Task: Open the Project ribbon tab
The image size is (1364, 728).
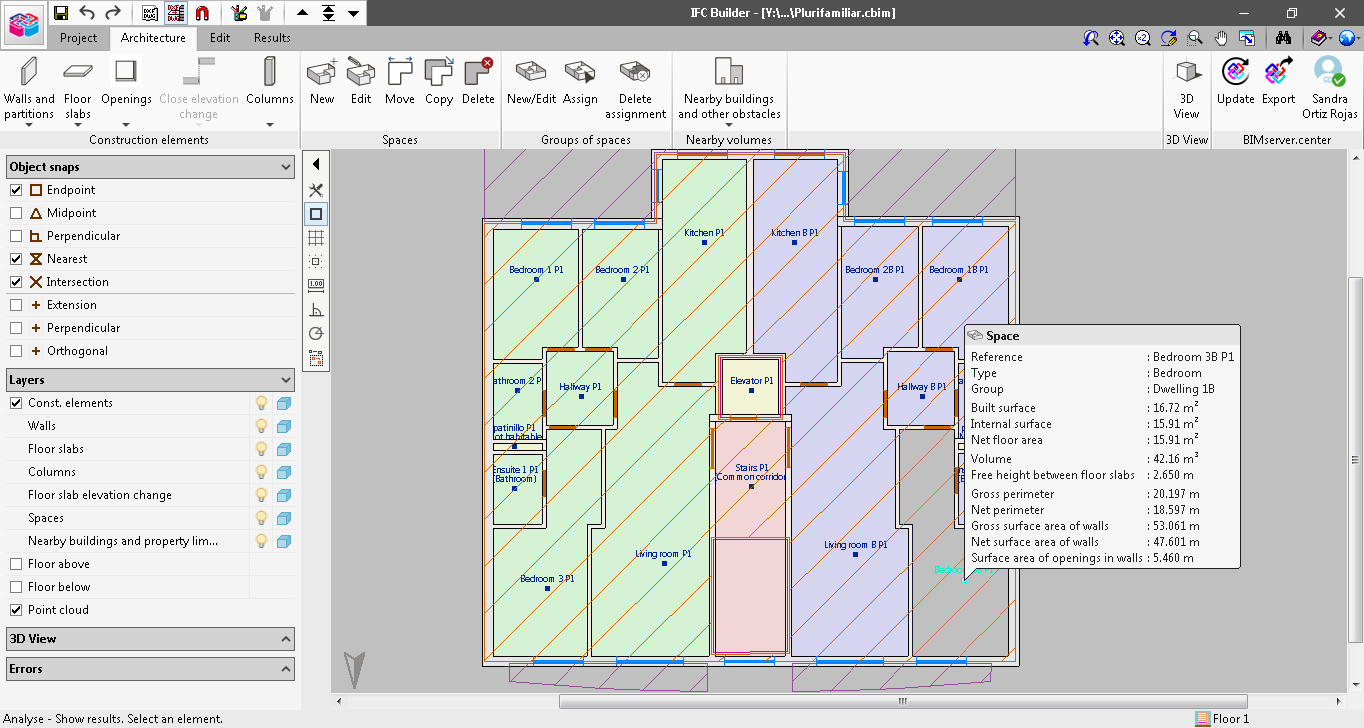Action: (x=79, y=38)
